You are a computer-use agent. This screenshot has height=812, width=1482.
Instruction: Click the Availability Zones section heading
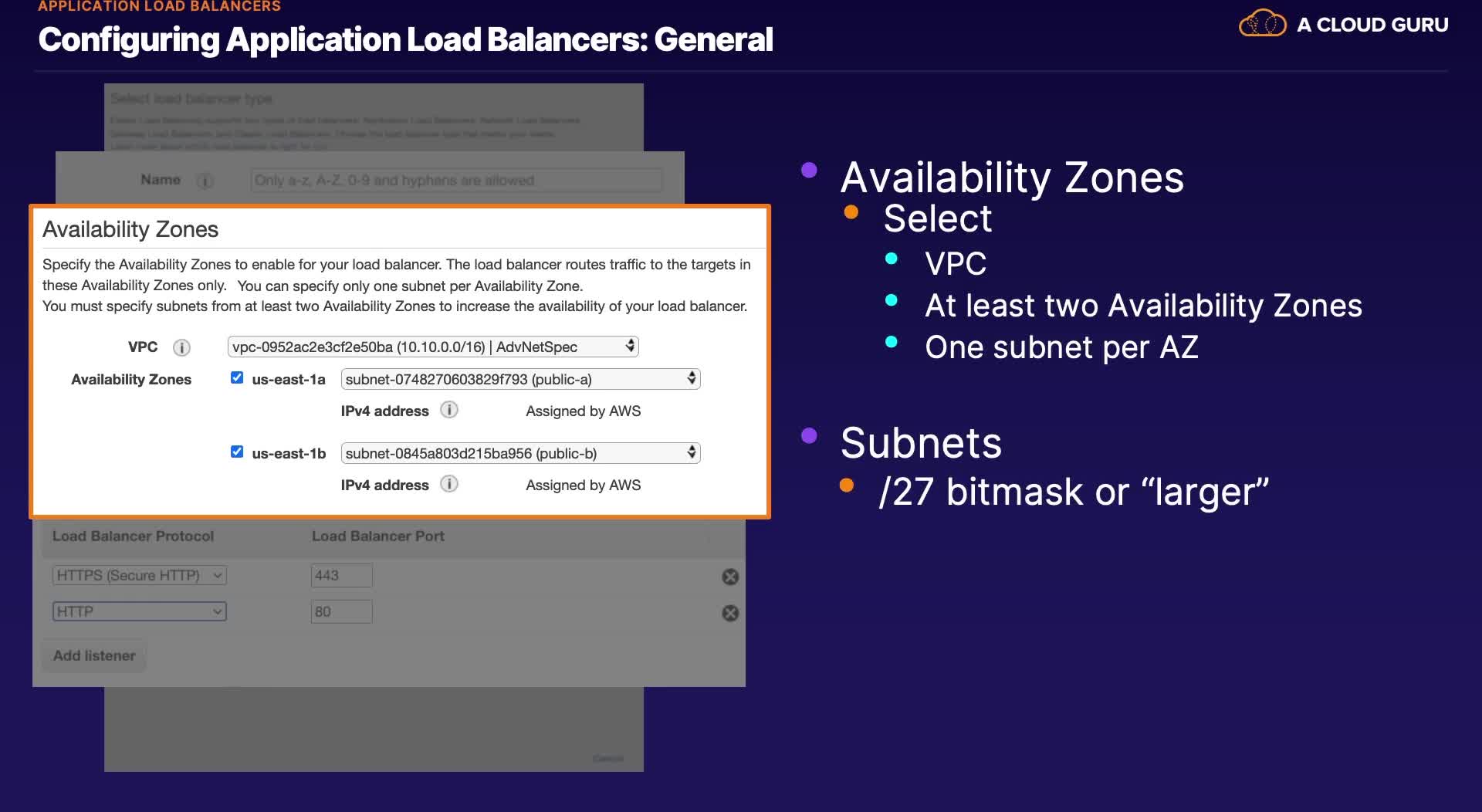130,229
